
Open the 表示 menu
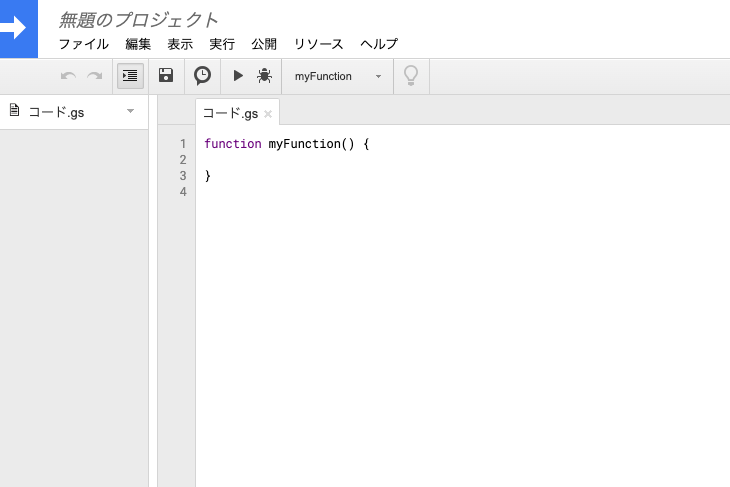click(180, 44)
